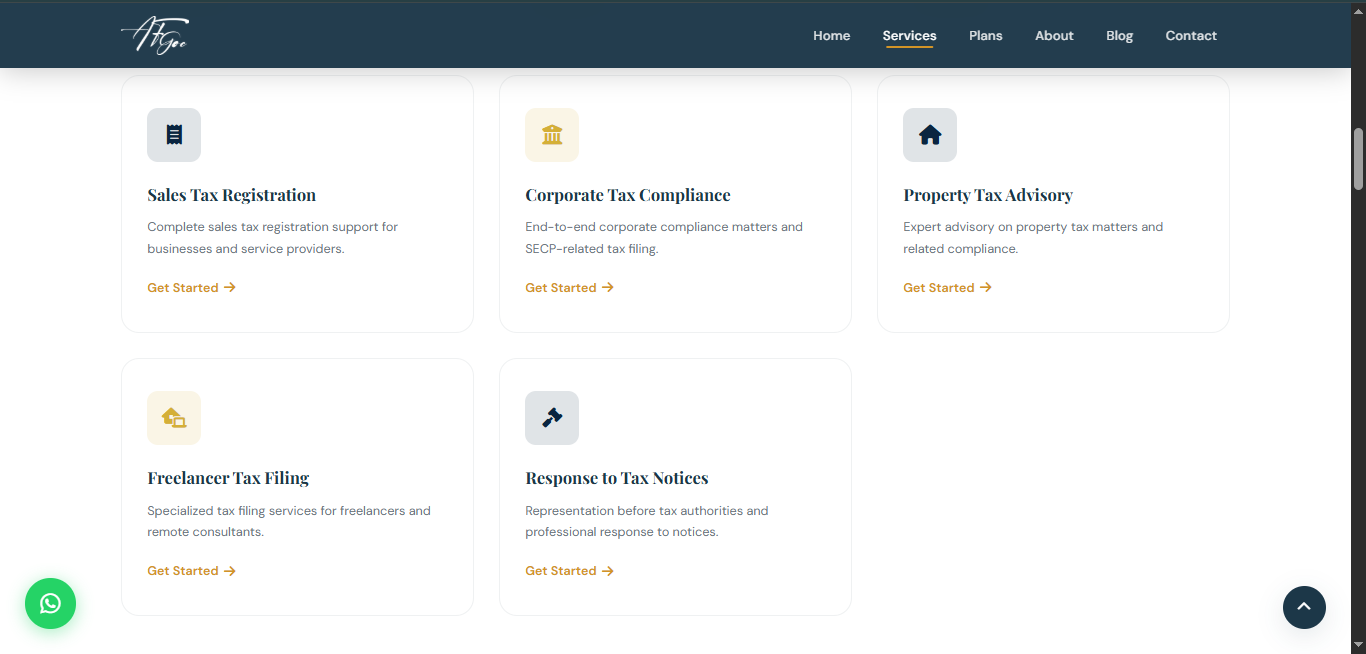
Task: Open the Contact menu item
Action: pos(1191,36)
